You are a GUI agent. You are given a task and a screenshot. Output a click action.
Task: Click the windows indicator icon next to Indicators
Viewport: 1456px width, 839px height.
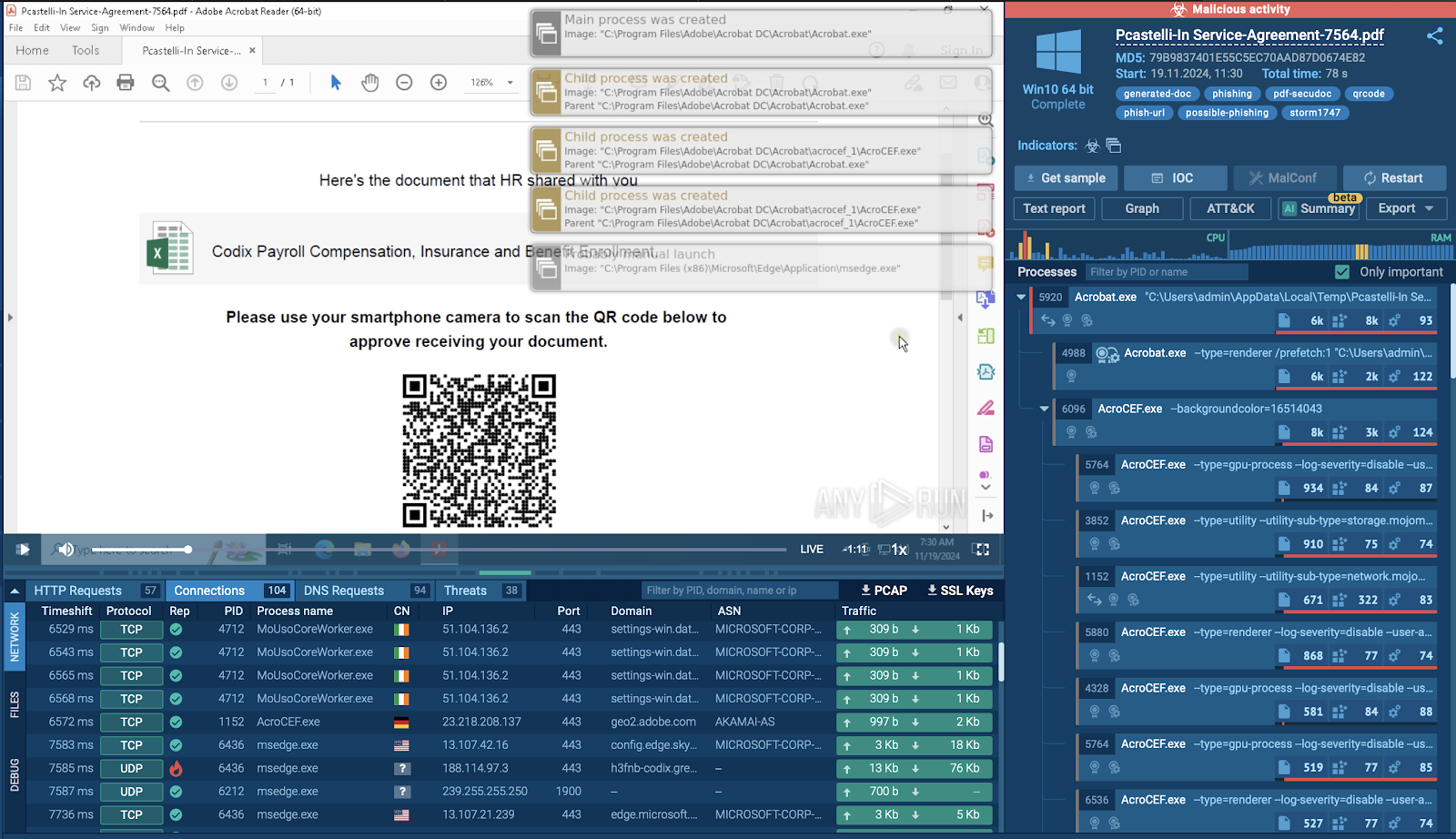[1113, 146]
